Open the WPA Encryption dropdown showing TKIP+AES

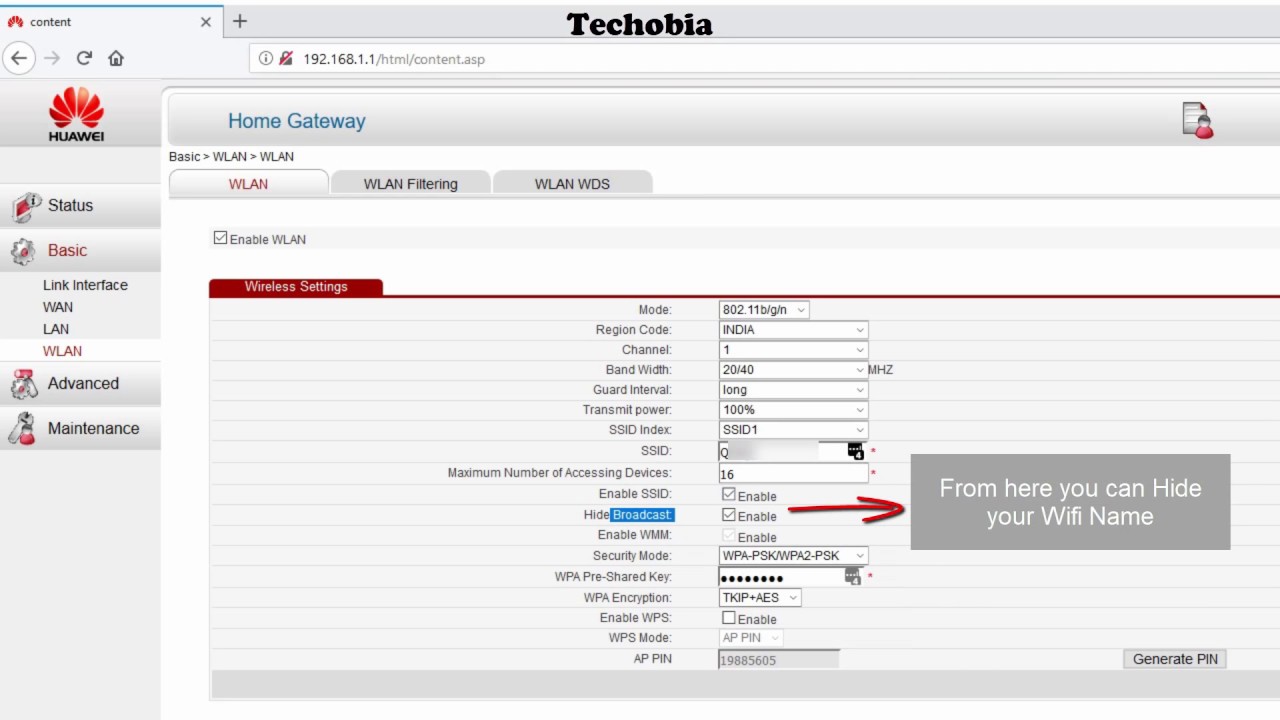point(760,598)
